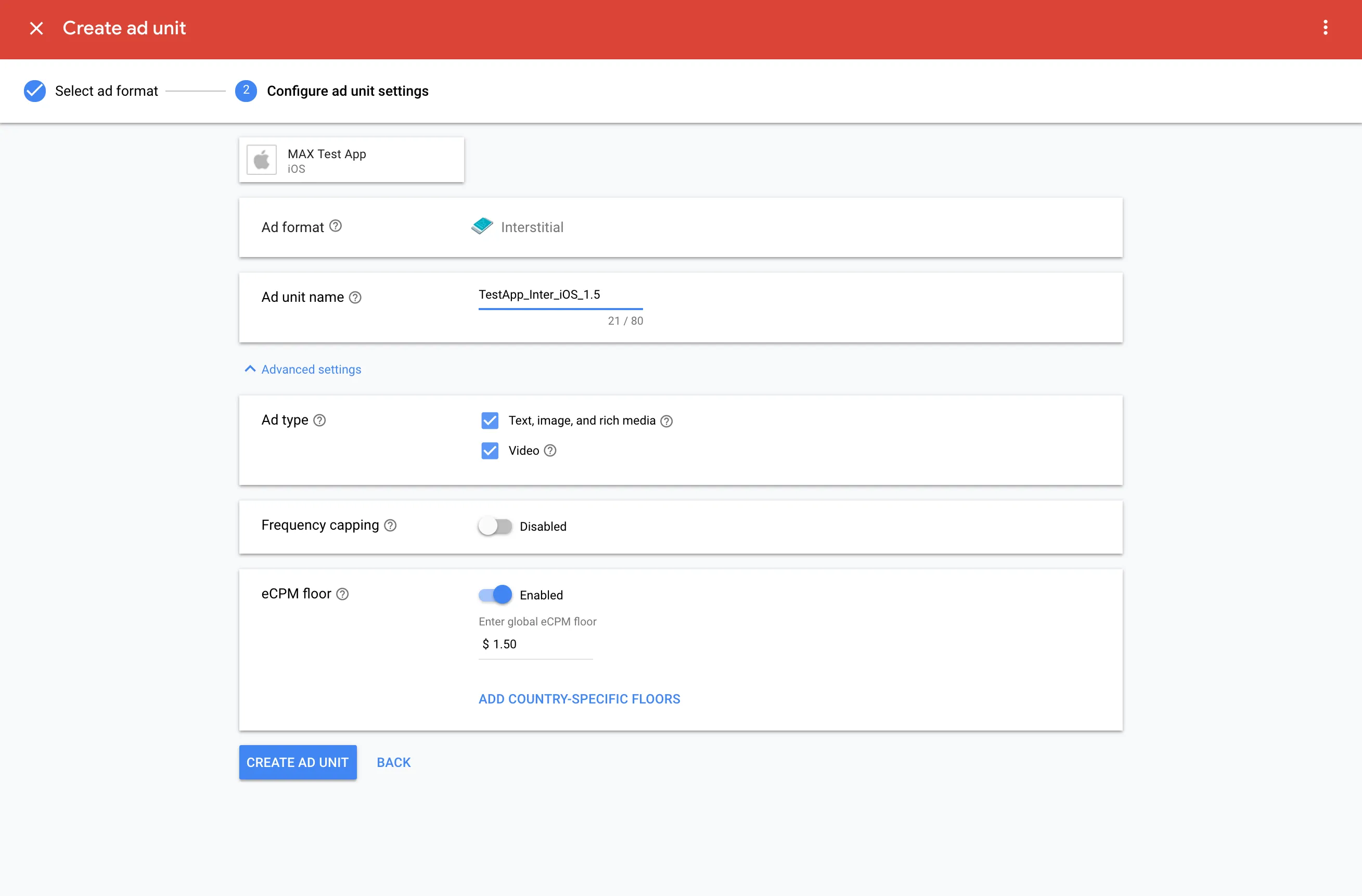Click the Interstitial format text
This screenshot has width=1362, height=896.
tap(532, 227)
